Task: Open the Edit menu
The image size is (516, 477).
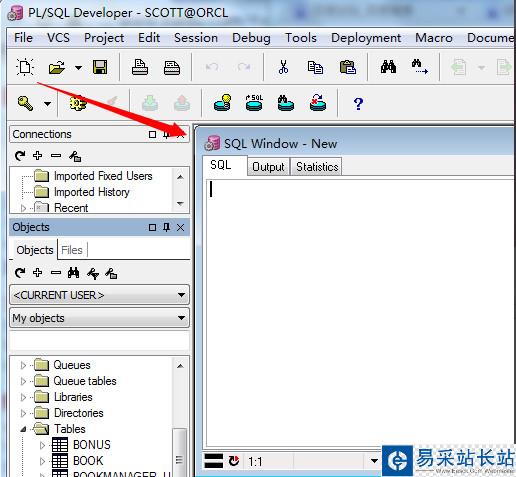Action: [149, 38]
